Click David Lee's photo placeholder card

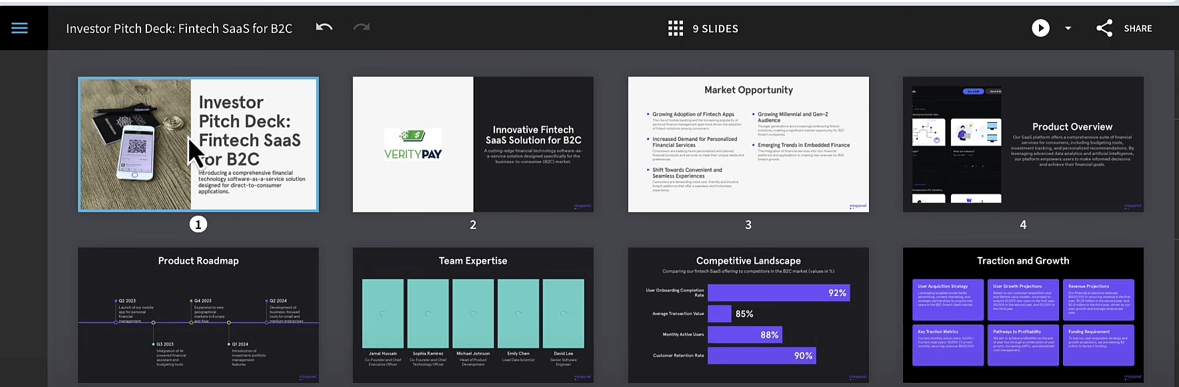point(563,313)
